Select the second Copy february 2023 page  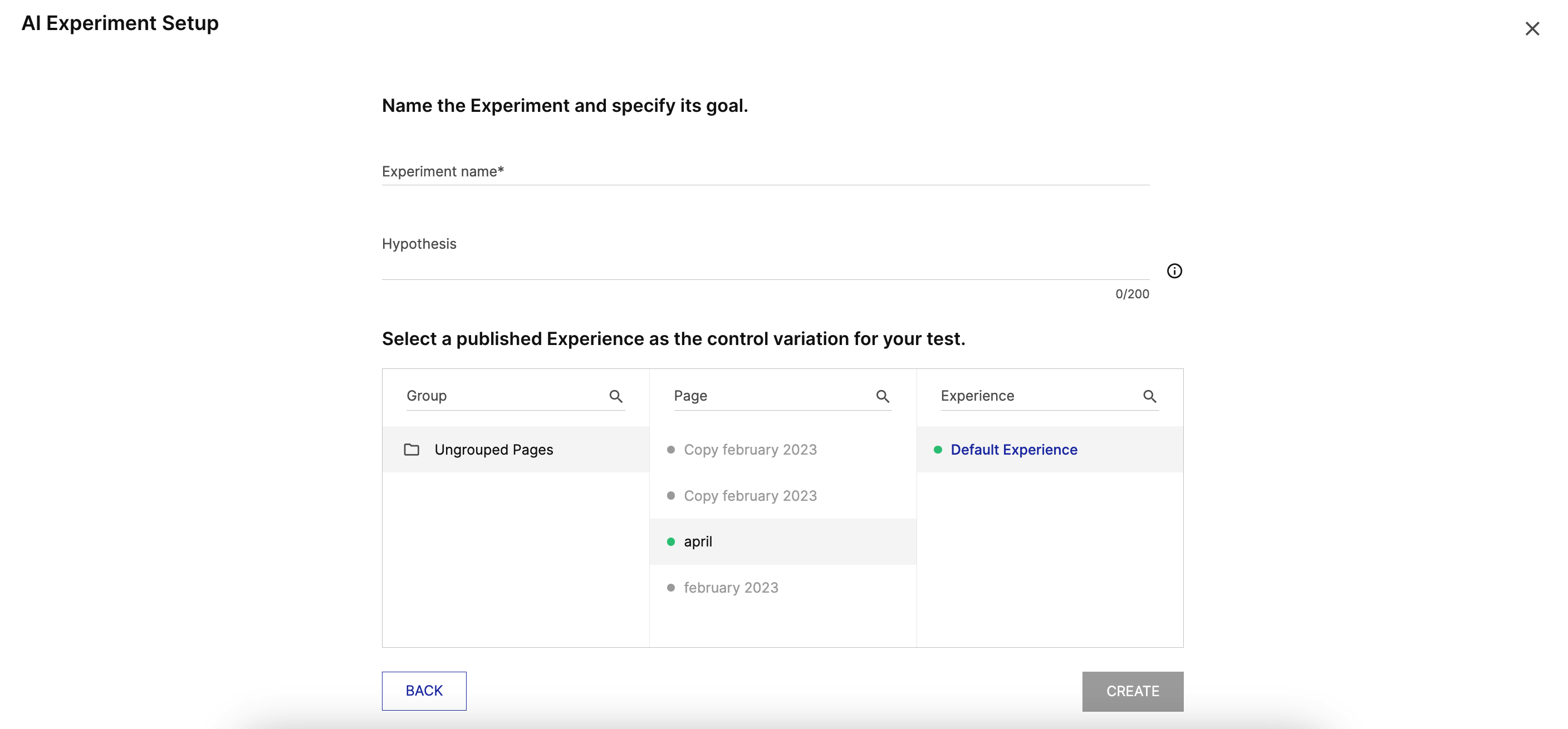783,495
